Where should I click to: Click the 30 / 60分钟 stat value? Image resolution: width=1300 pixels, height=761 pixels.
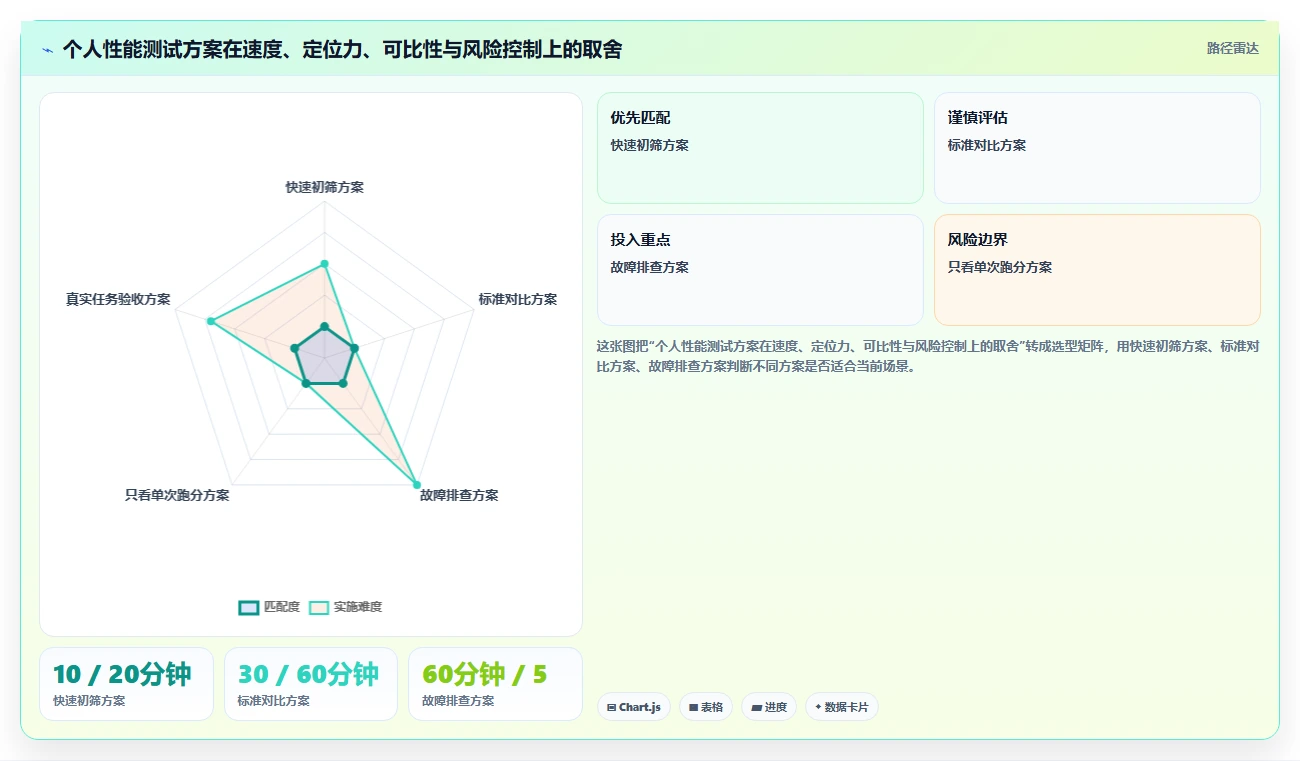(x=308, y=674)
